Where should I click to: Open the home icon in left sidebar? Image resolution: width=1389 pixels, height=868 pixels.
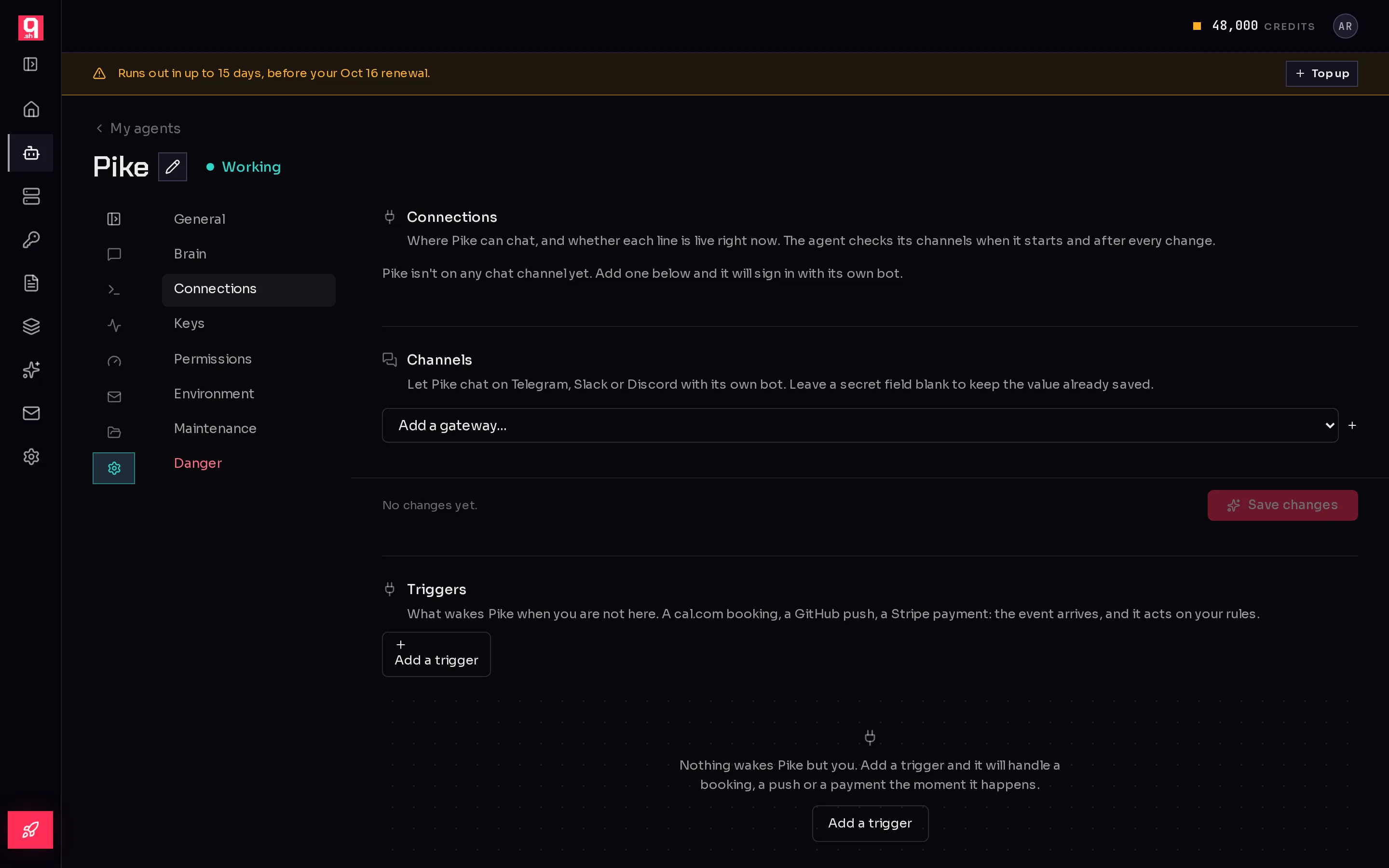pos(31,109)
